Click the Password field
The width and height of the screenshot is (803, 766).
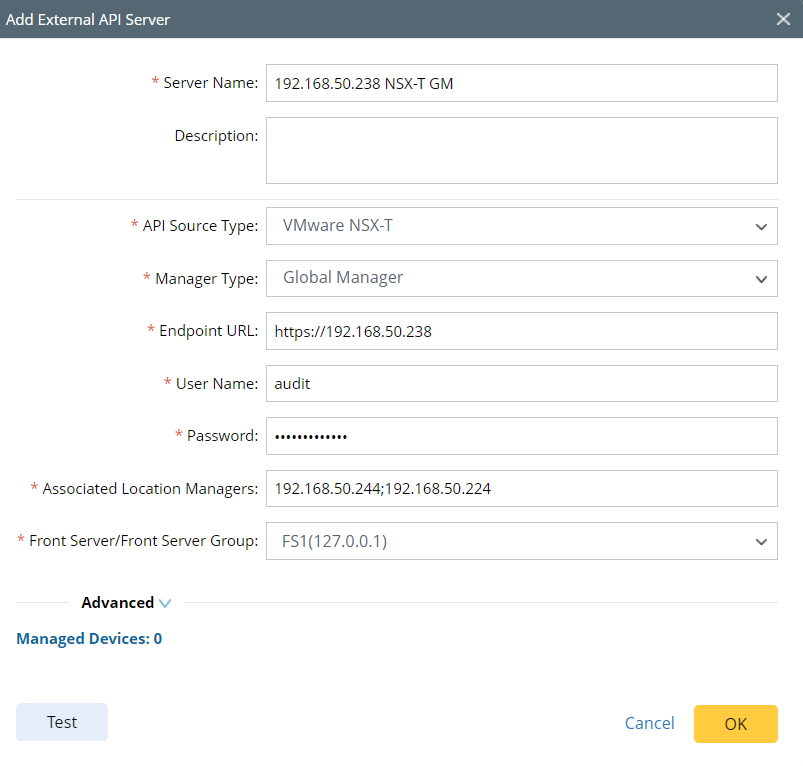coord(521,436)
